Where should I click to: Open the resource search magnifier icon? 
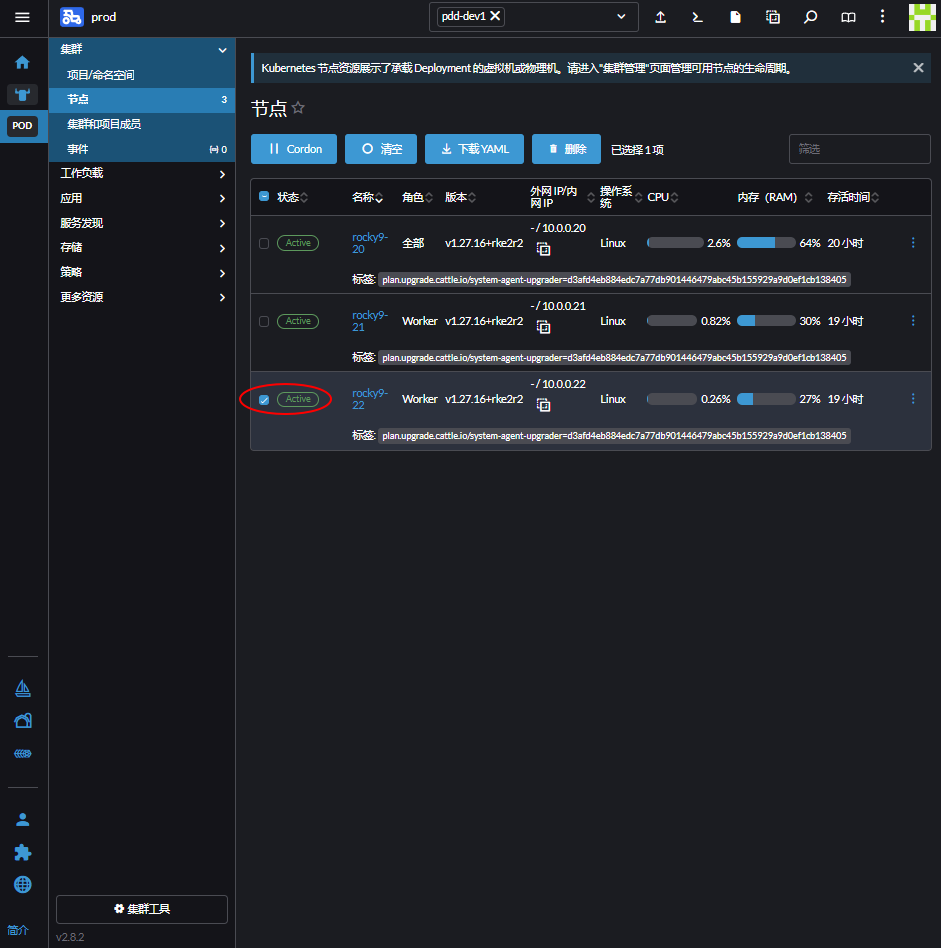pyautogui.click(x=810, y=17)
